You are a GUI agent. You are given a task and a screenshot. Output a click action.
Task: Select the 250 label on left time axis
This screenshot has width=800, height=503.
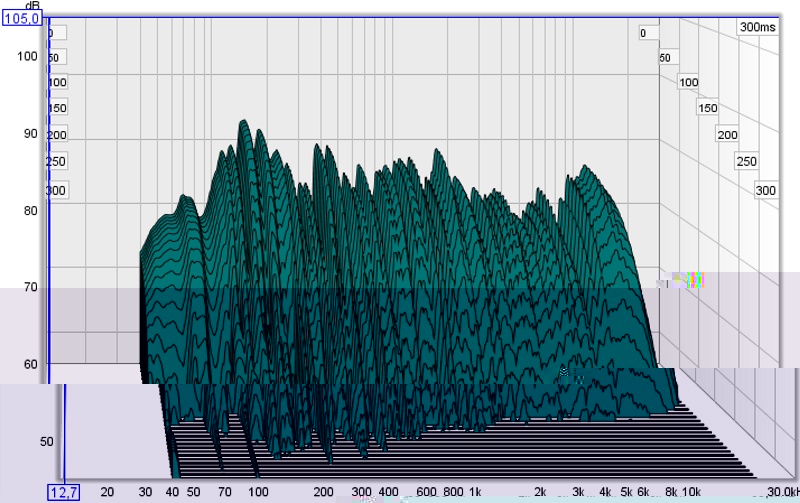pyautogui.click(x=57, y=162)
